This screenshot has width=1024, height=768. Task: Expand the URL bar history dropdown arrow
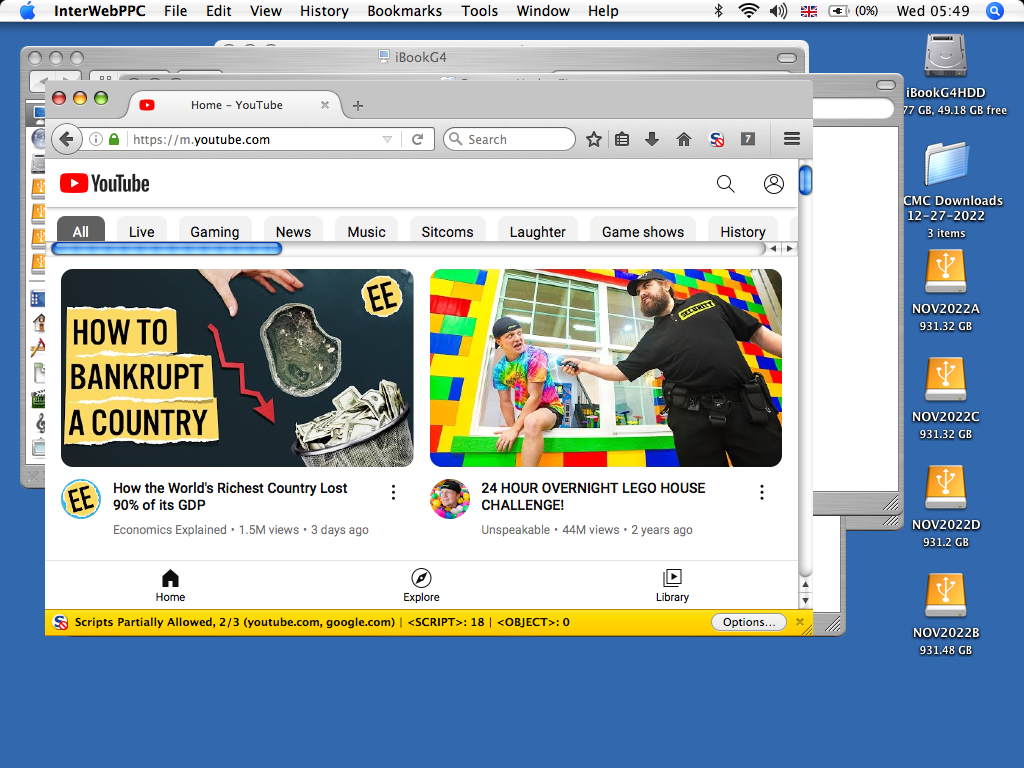tap(387, 139)
